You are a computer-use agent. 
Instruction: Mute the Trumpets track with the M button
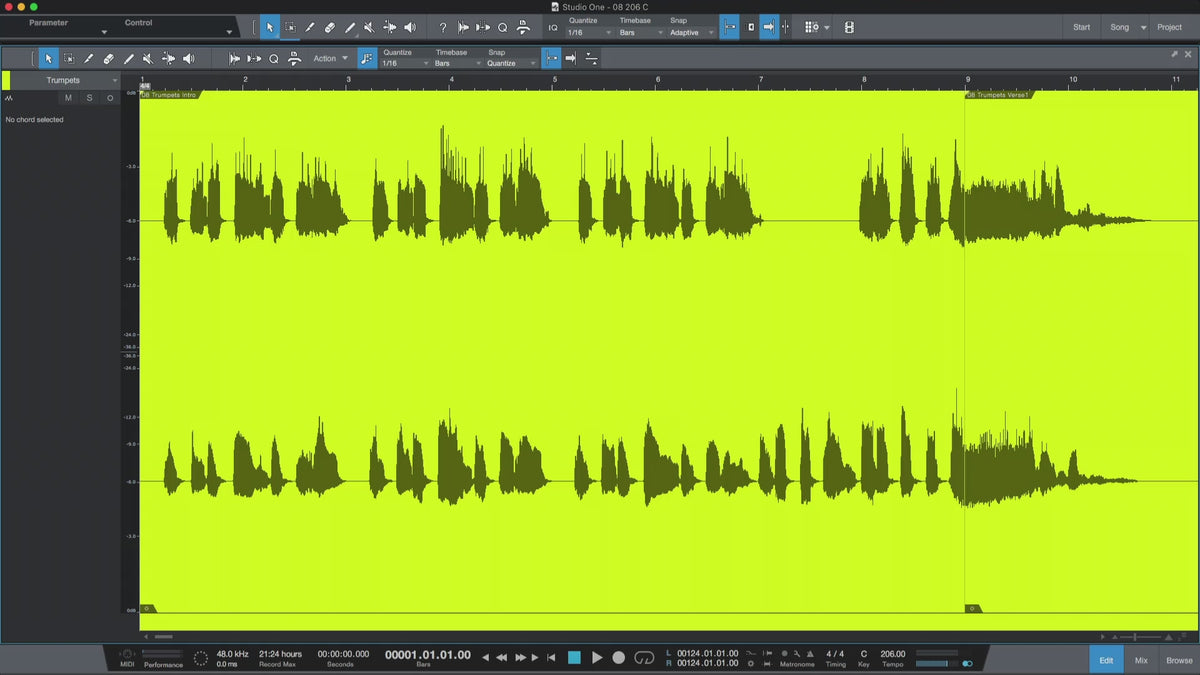tap(68, 98)
